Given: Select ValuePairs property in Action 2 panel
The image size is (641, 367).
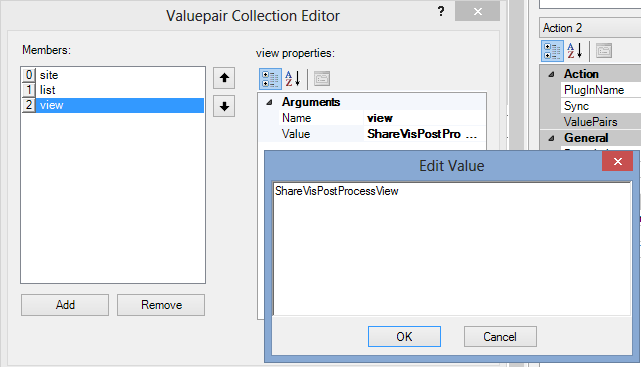Looking at the screenshot, I should 590,122.
